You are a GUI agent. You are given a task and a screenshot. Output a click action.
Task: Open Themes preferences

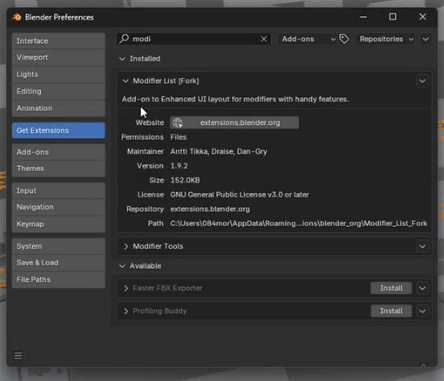coord(59,169)
